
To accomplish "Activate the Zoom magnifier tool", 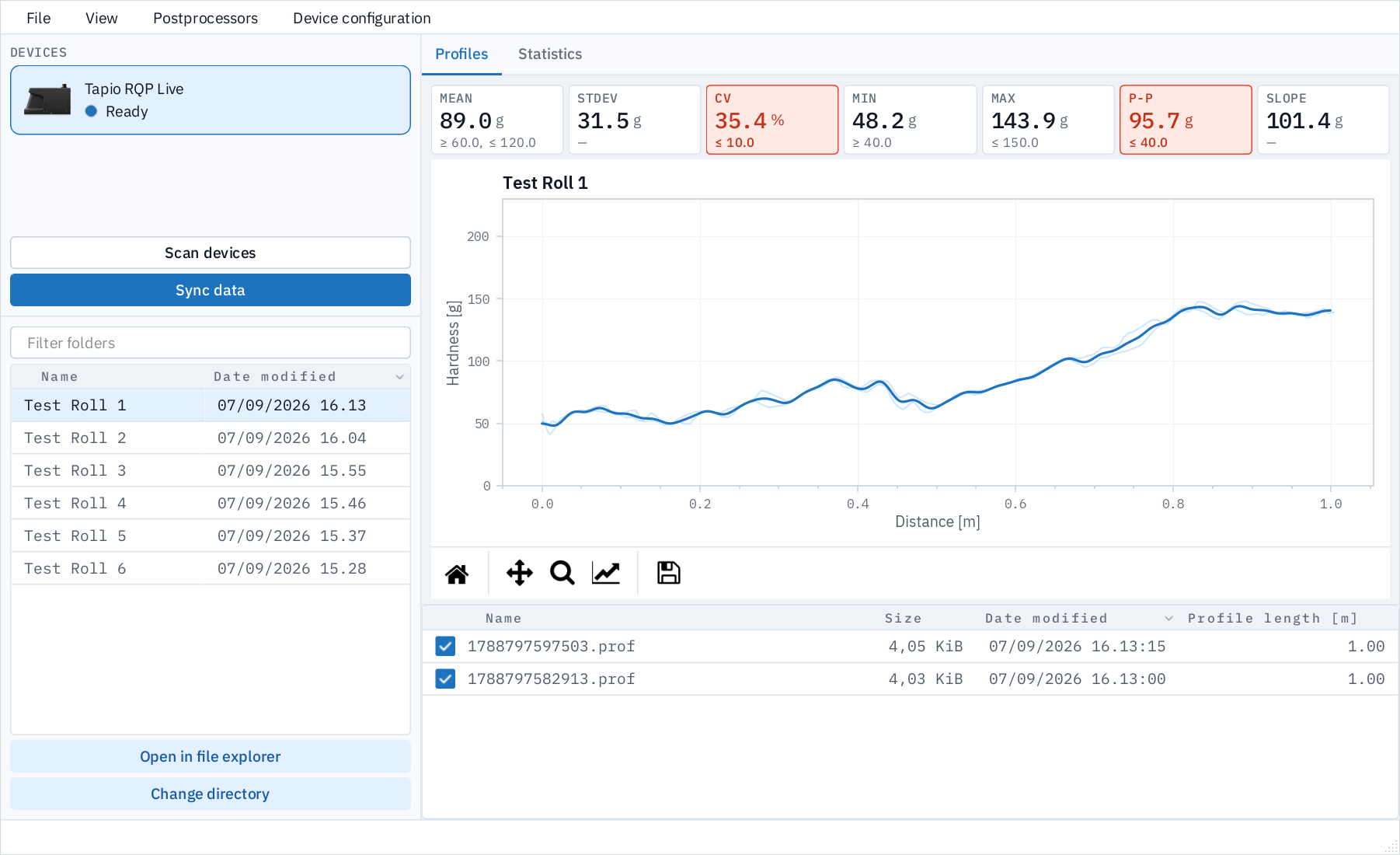I will tap(562, 573).
